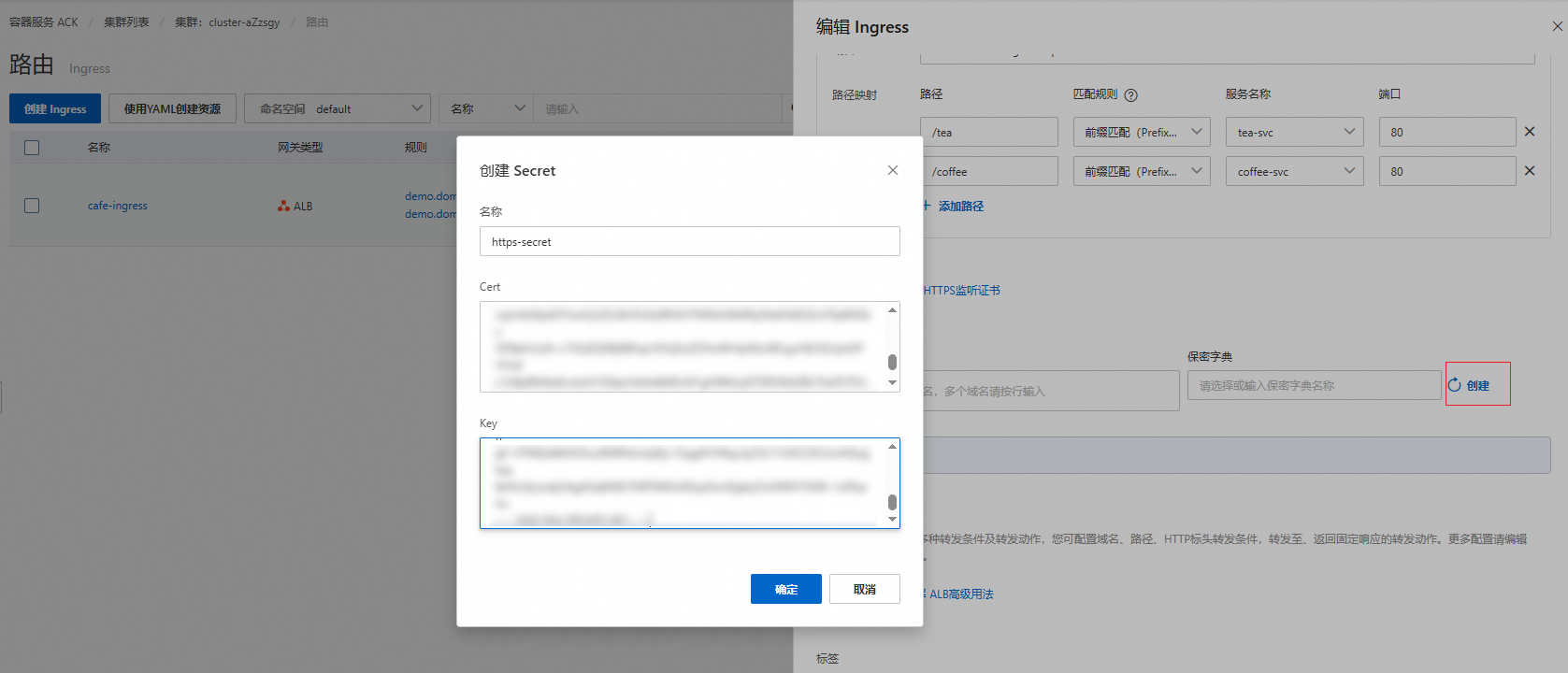The height and width of the screenshot is (673, 1568).
Task: Click the 服务名称 column label
Action: [1248, 94]
